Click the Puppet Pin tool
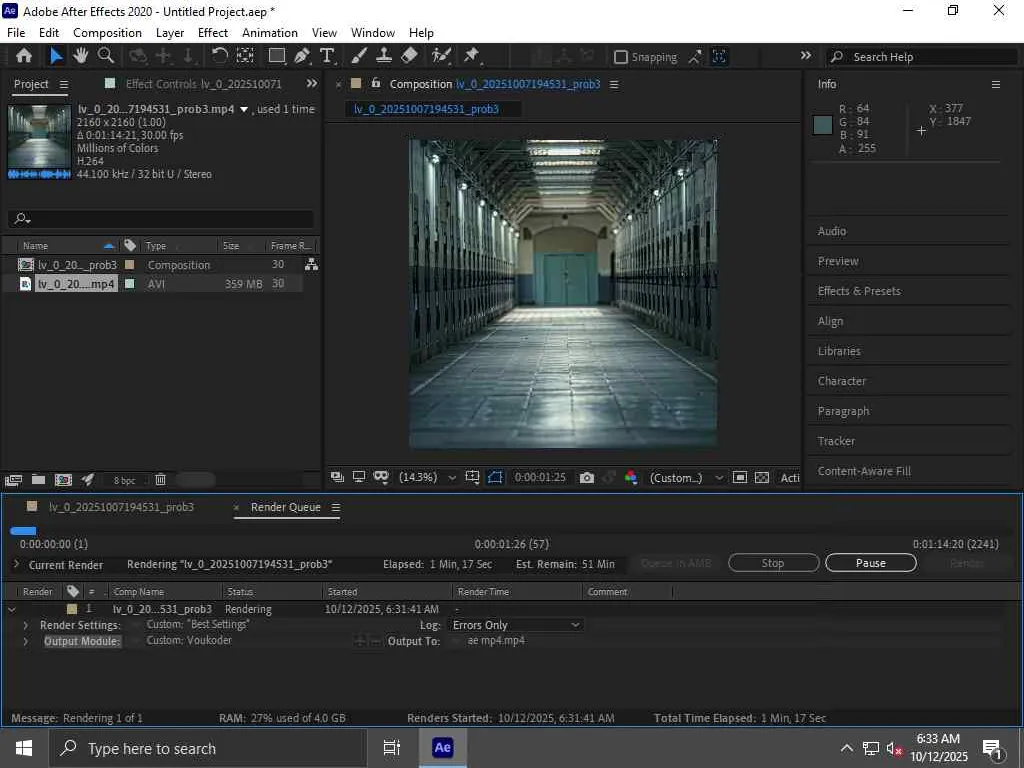Screen dimensions: 1024x768 click(x=472, y=56)
